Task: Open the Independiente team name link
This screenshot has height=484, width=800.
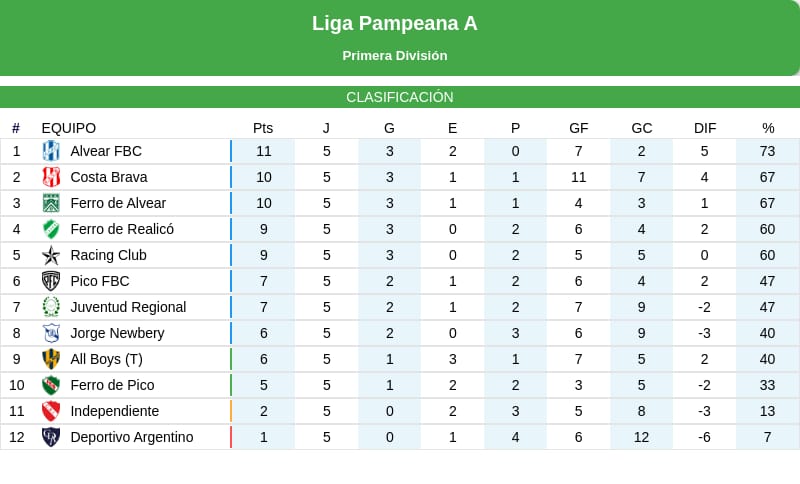Action: click(115, 411)
